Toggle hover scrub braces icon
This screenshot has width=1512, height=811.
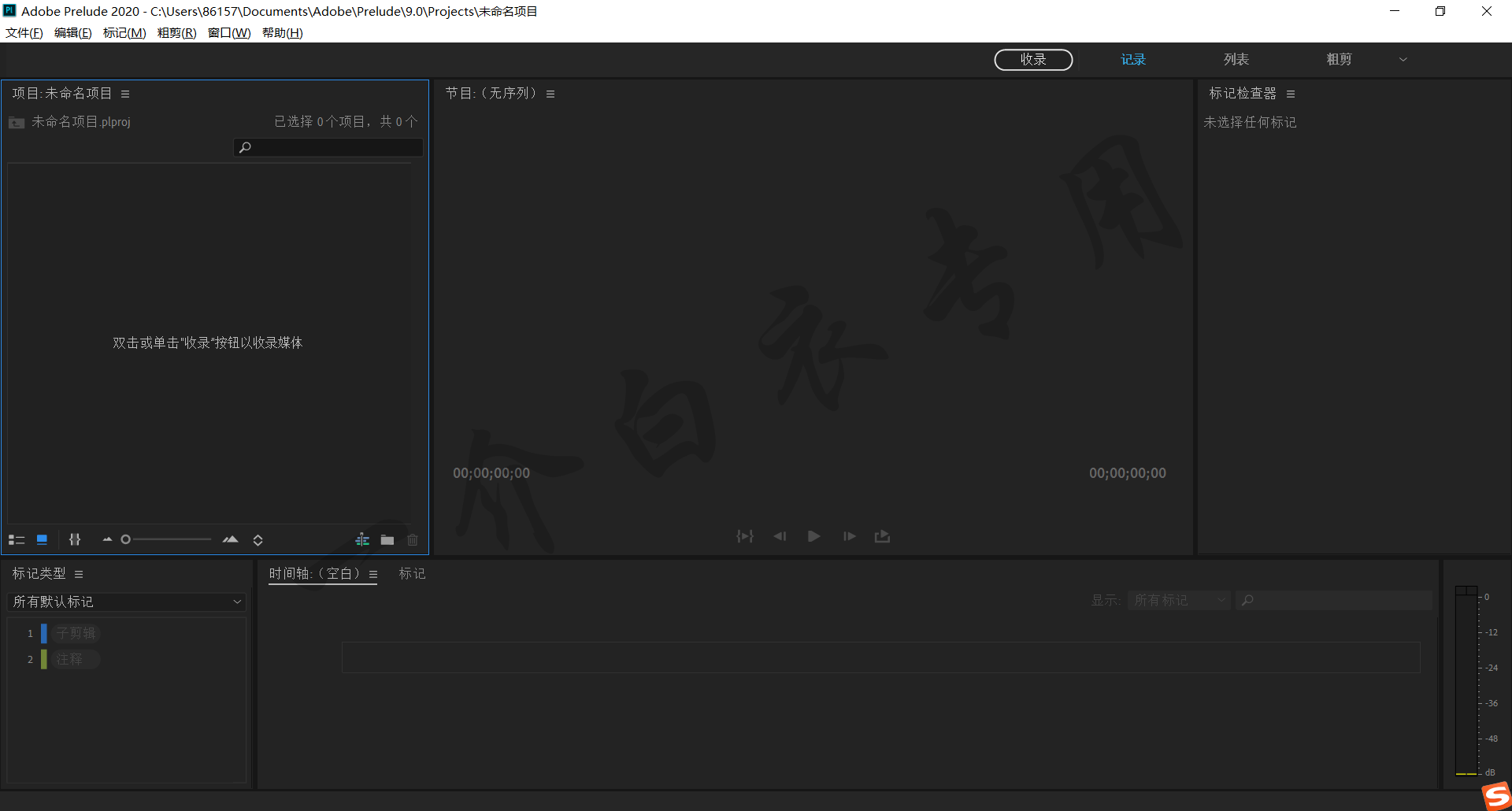pyautogui.click(x=75, y=539)
